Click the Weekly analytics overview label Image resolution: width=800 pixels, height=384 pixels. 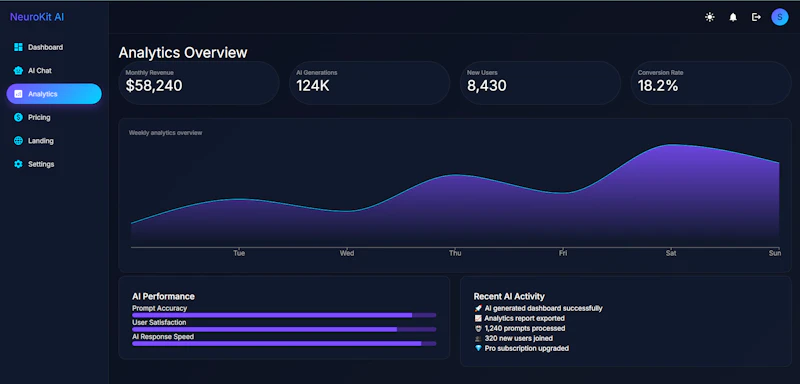pyautogui.click(x=165, y=133)
